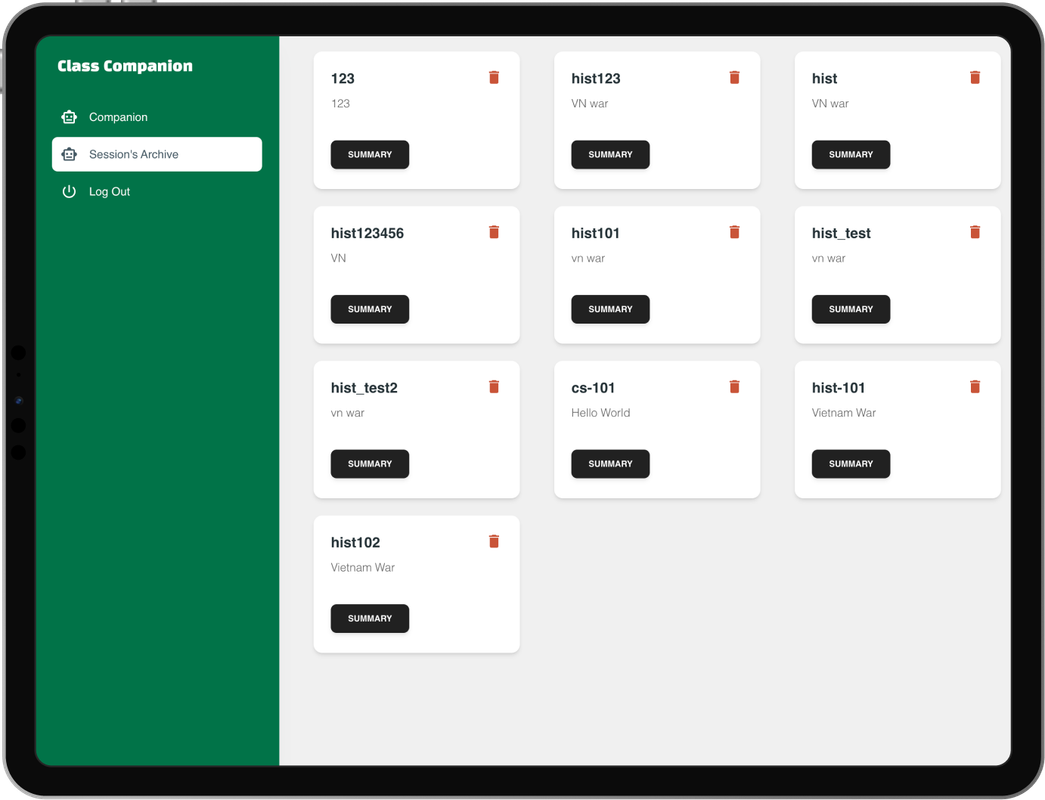Click trash icon on hist102 card
1045x800 pixels.
[x=494, y=541]
